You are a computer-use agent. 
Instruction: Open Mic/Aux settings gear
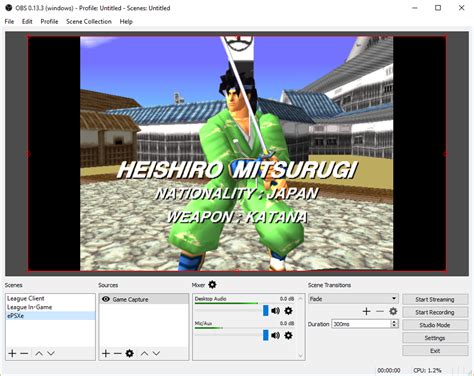(288, 335)
